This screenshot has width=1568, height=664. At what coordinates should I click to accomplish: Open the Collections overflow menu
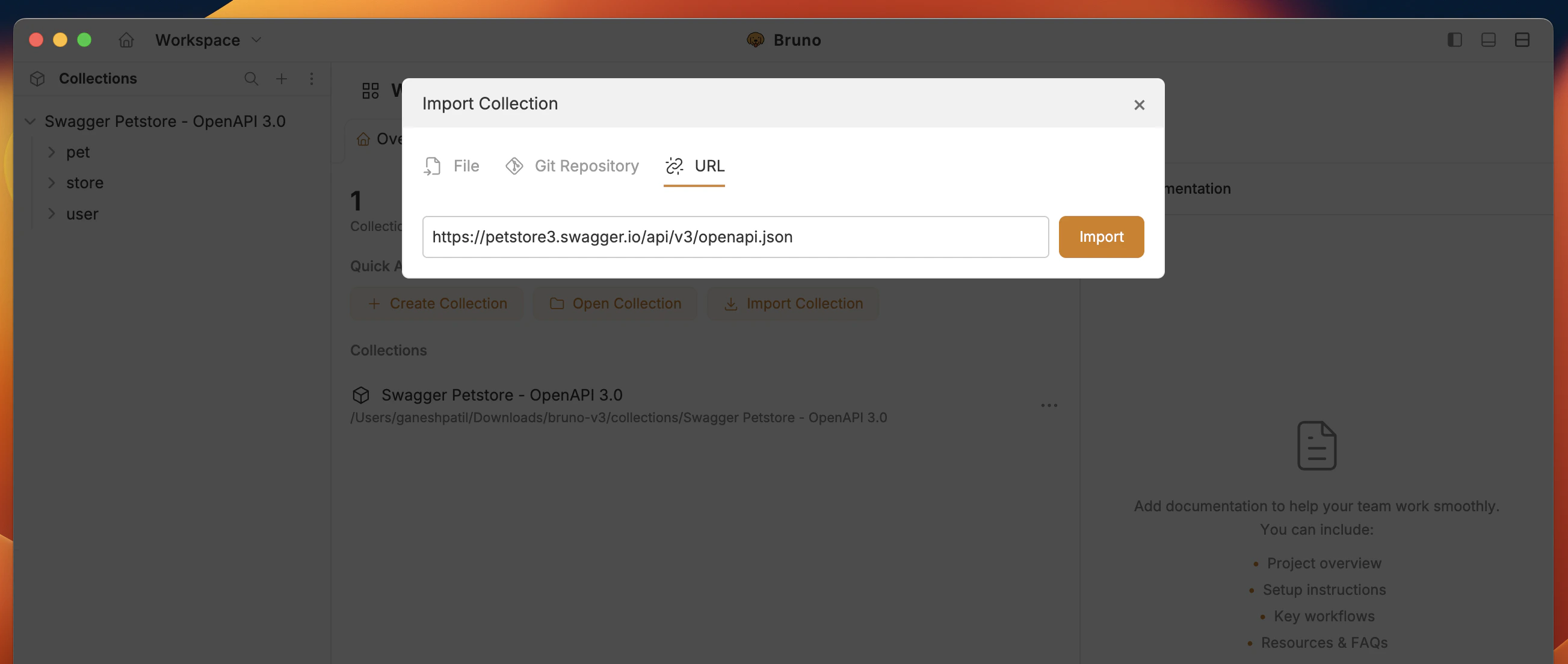coord(312,79)
